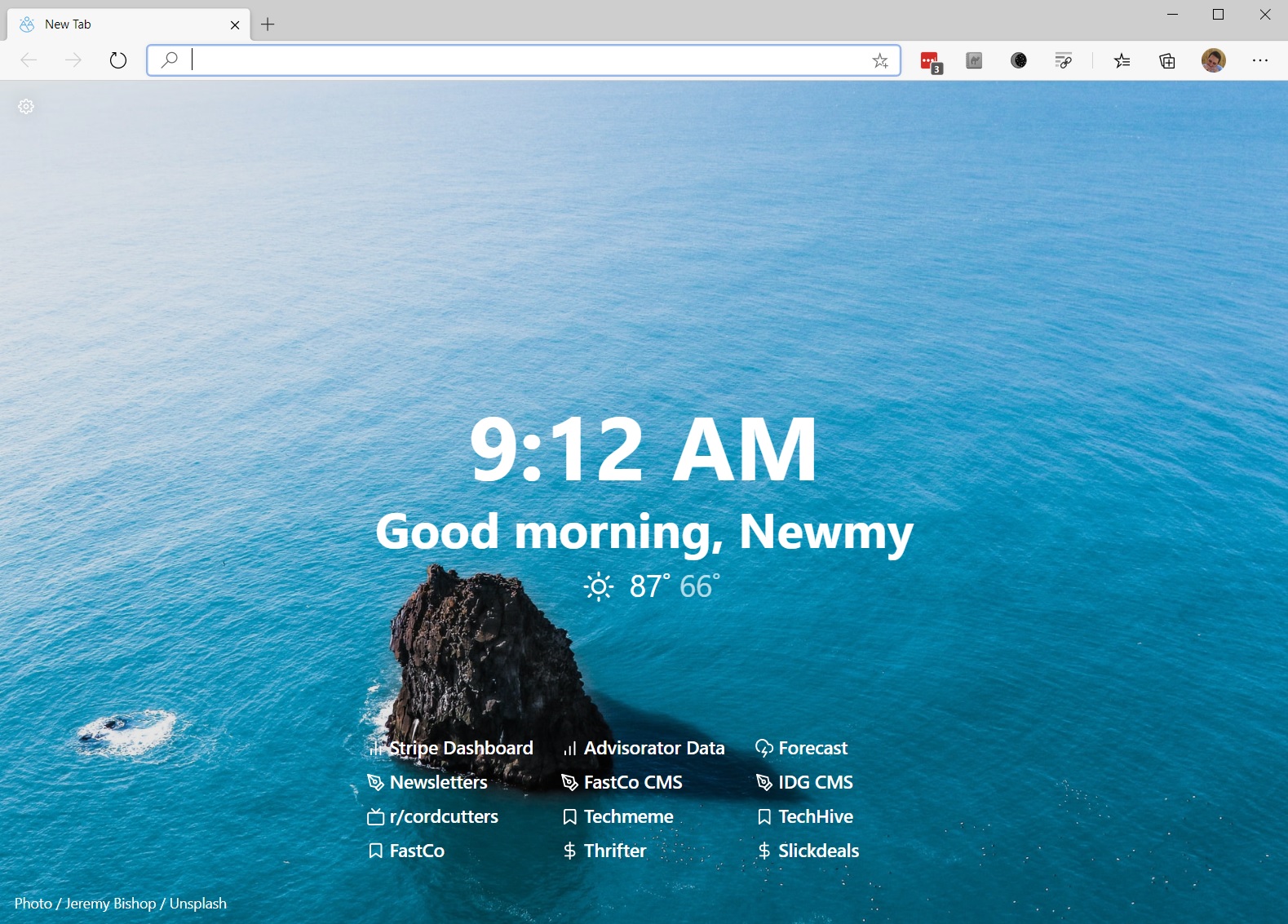Open FastCo bookmark link
Image resolution: width=1288 pixels, height=924 pixels.
pyautogui.click(x=406, y=851)
